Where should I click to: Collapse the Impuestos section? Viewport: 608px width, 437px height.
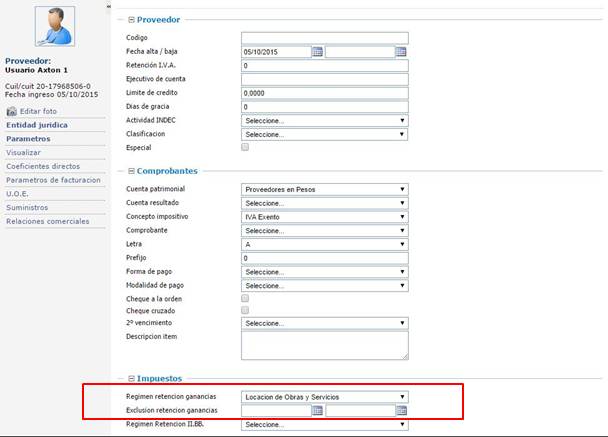(x=132, y=379)
